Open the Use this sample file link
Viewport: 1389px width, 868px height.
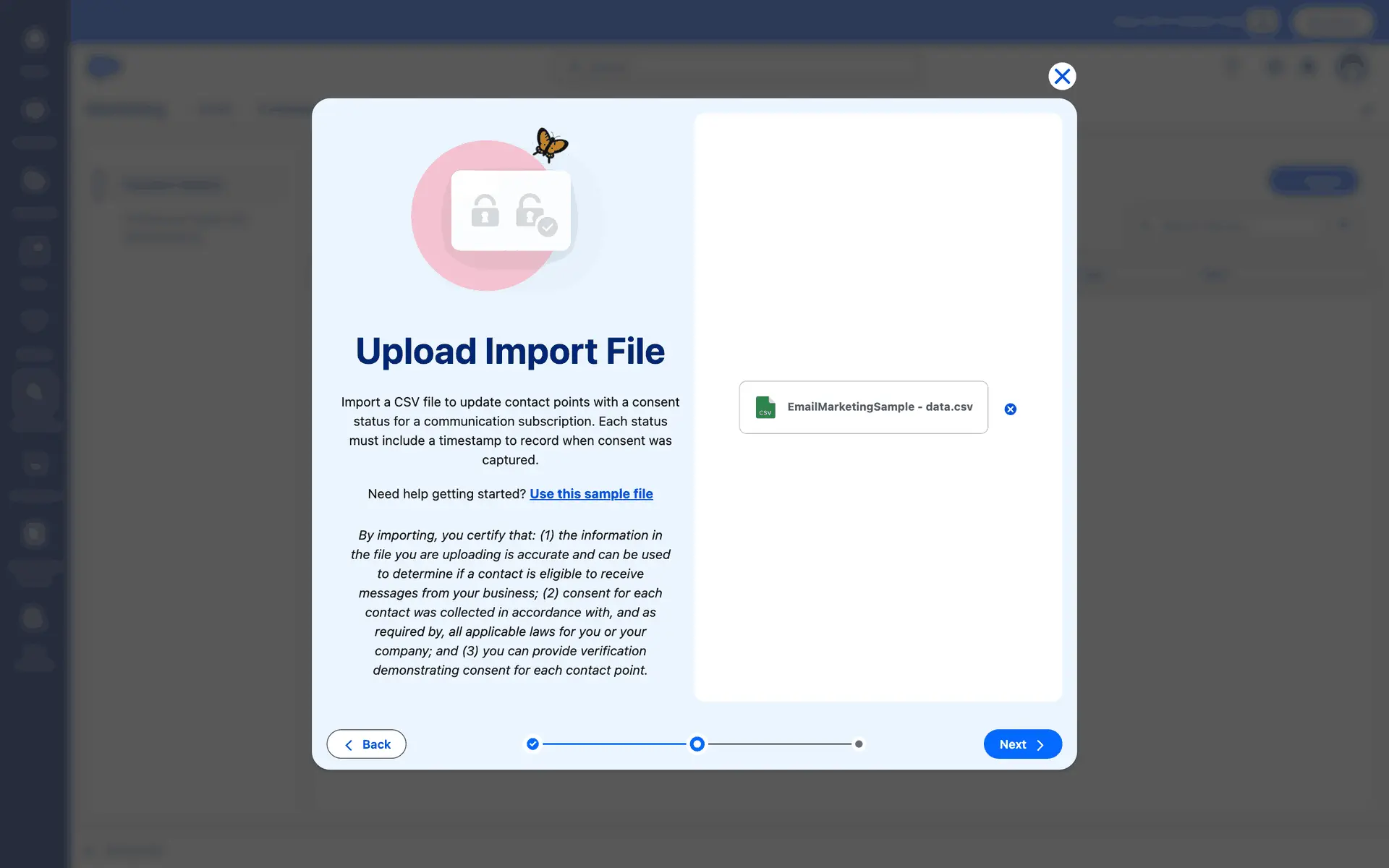pyautogui.click(x=591, y=494)
